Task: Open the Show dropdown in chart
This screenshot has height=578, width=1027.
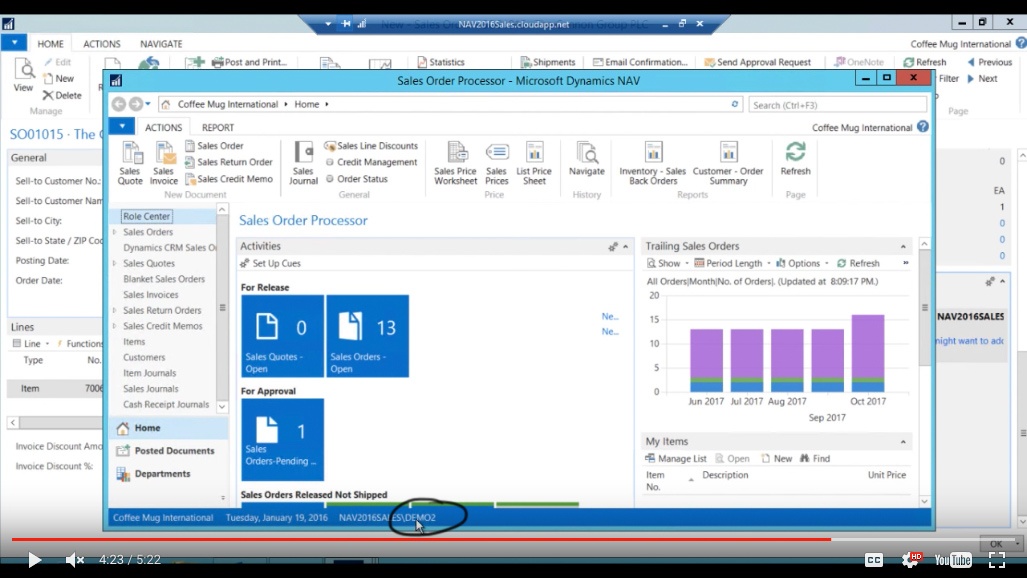Action: [667, 263]
